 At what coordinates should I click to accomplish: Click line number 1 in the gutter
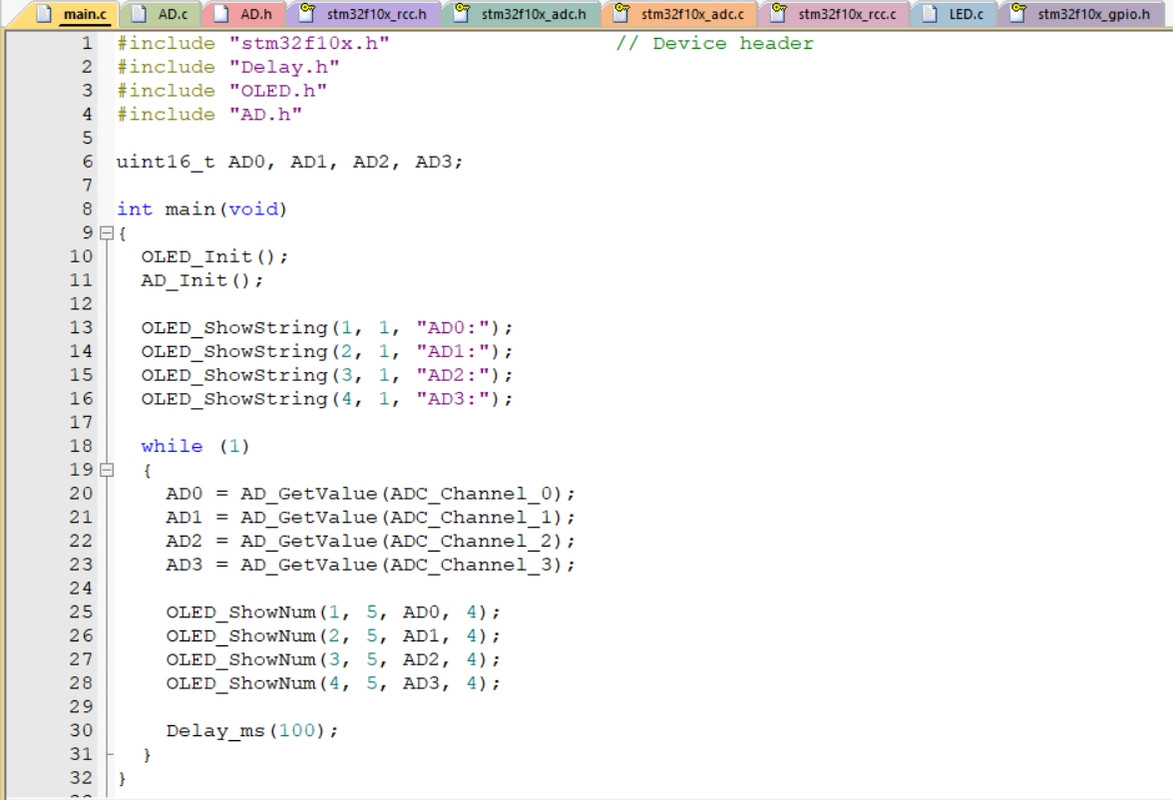pyautogui.click(x=88, y=43)
